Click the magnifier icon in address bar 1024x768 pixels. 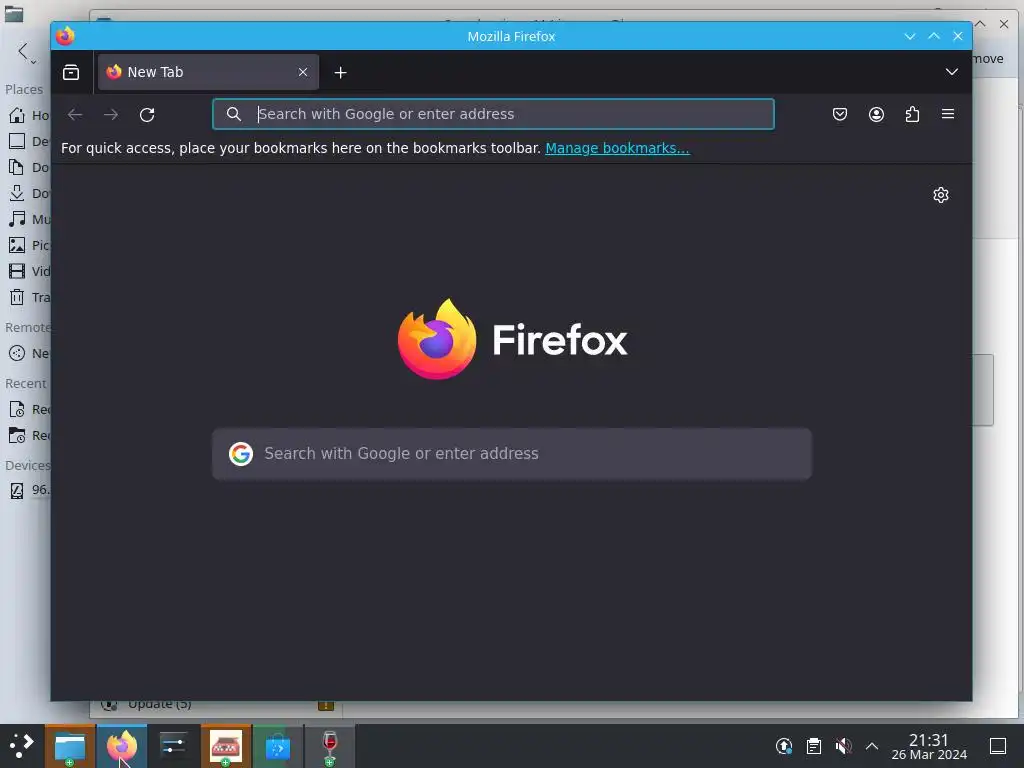234,114
